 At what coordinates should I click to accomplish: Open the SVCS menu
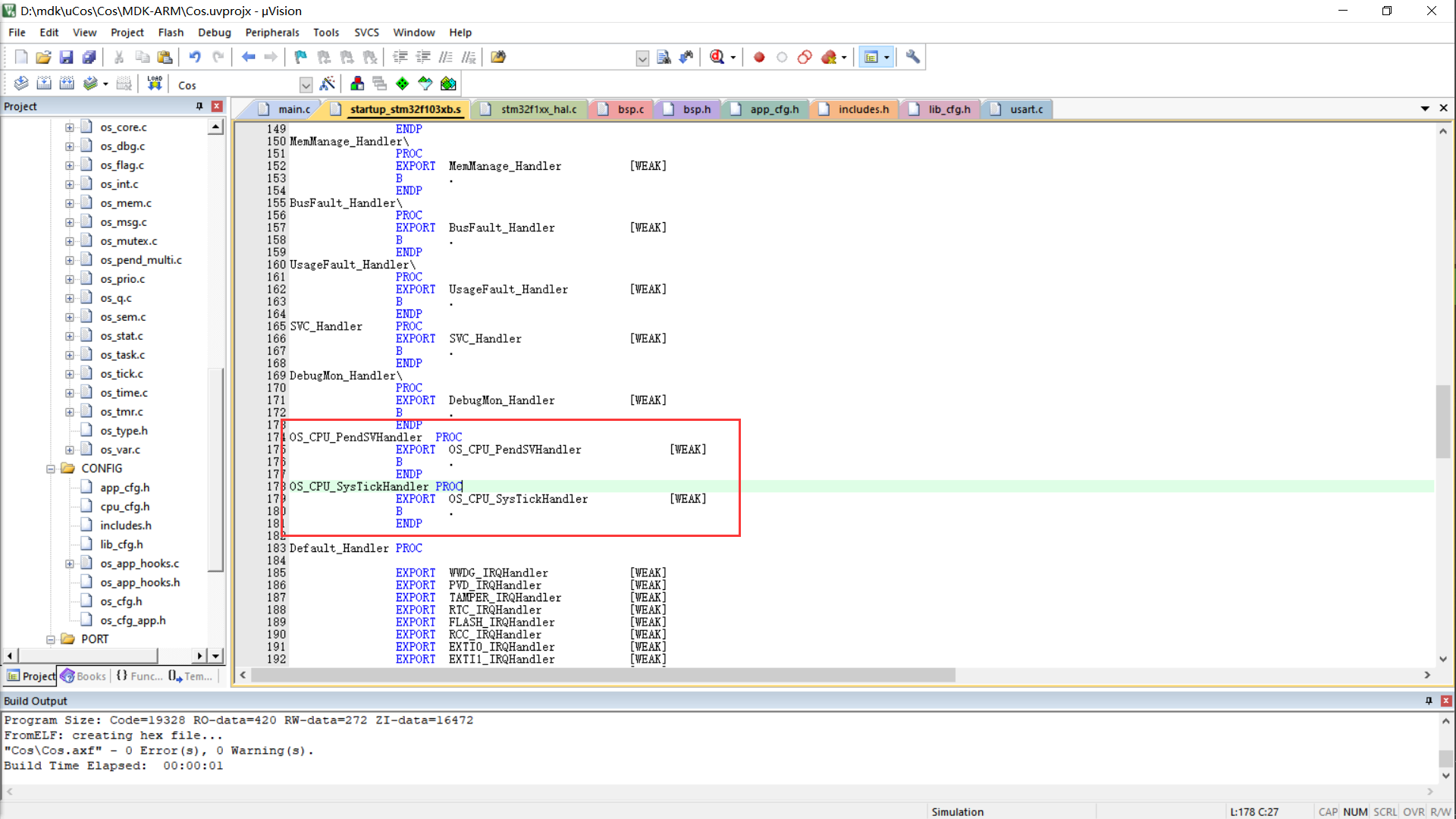[x=366, y=33]
